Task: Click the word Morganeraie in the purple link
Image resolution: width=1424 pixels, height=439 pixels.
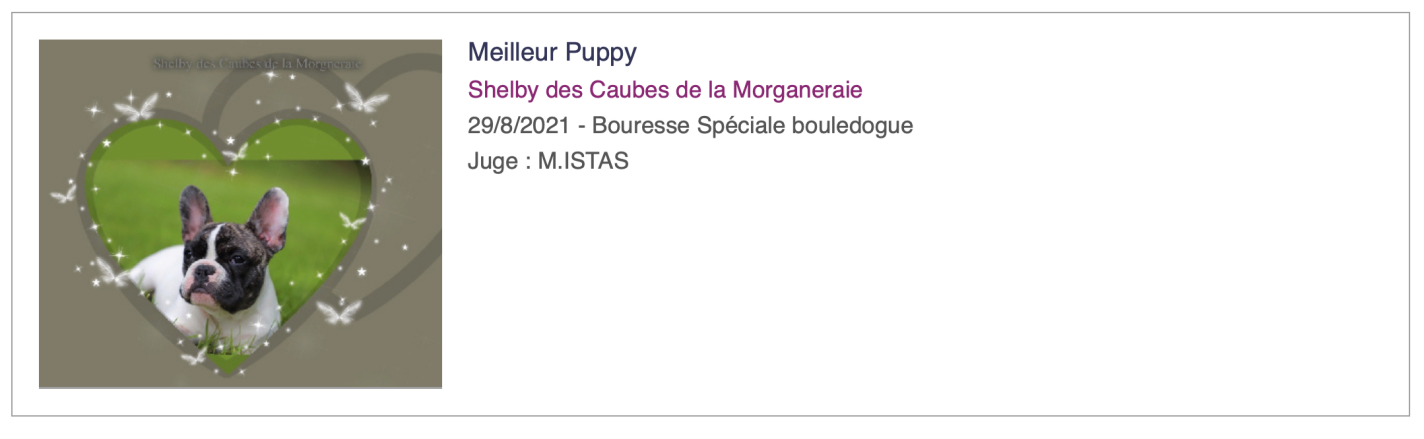Action: point(797,90)
